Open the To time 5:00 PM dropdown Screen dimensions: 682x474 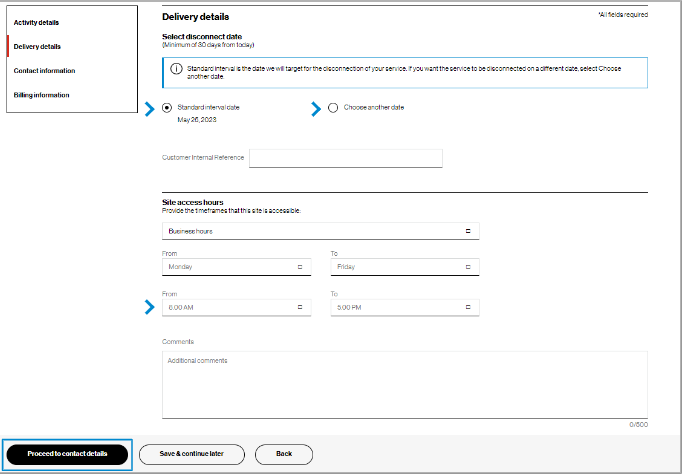click(x=405, y=307)
